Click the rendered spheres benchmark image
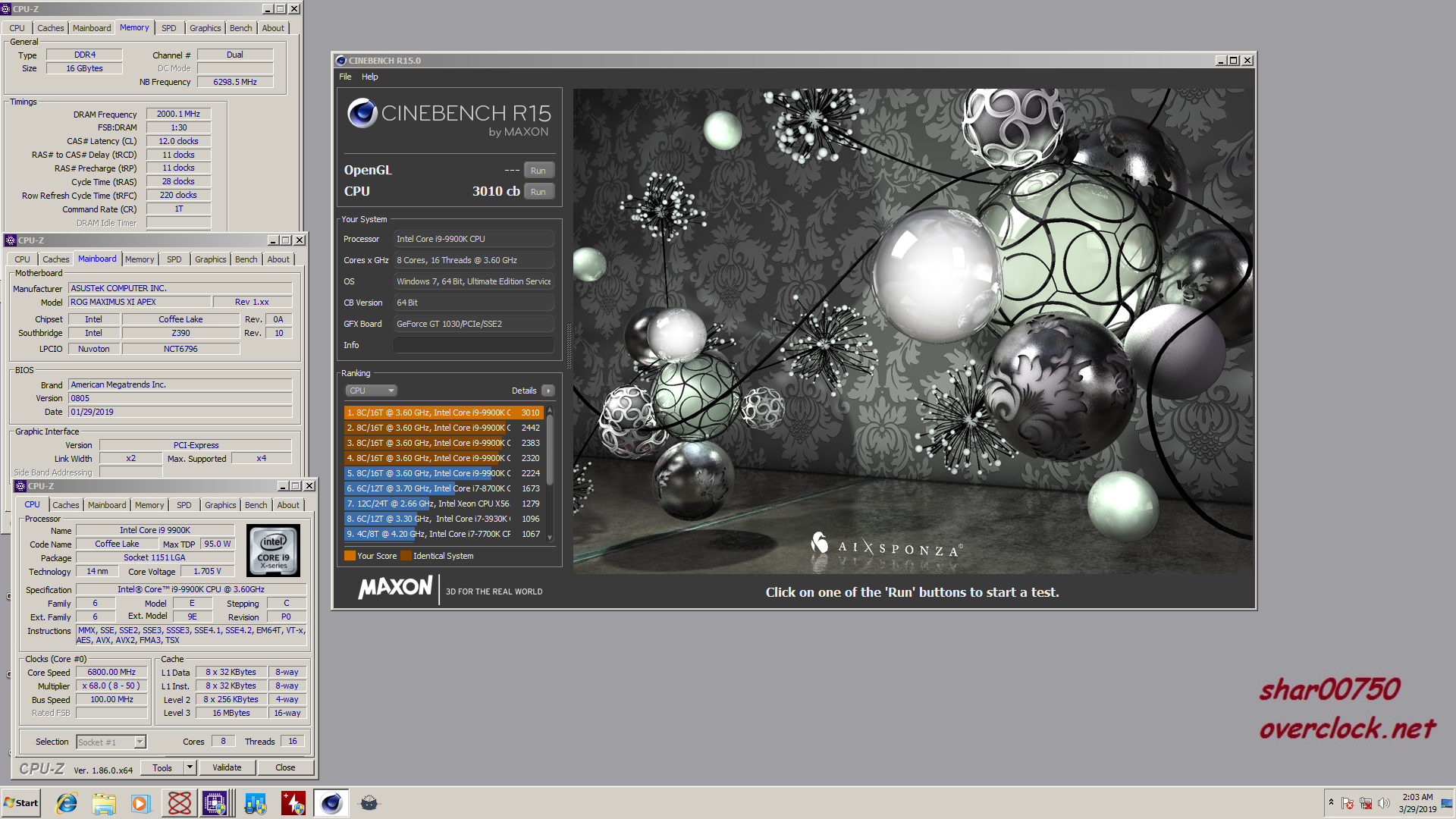 (912, 331)
